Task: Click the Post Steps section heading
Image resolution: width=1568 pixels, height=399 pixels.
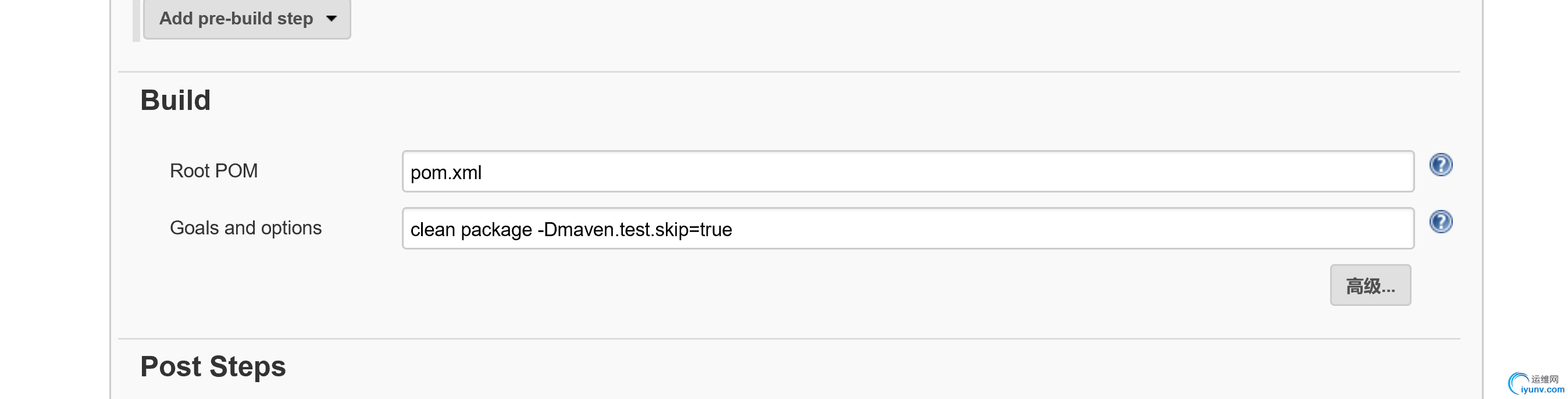Action: (x=213, y=366)
